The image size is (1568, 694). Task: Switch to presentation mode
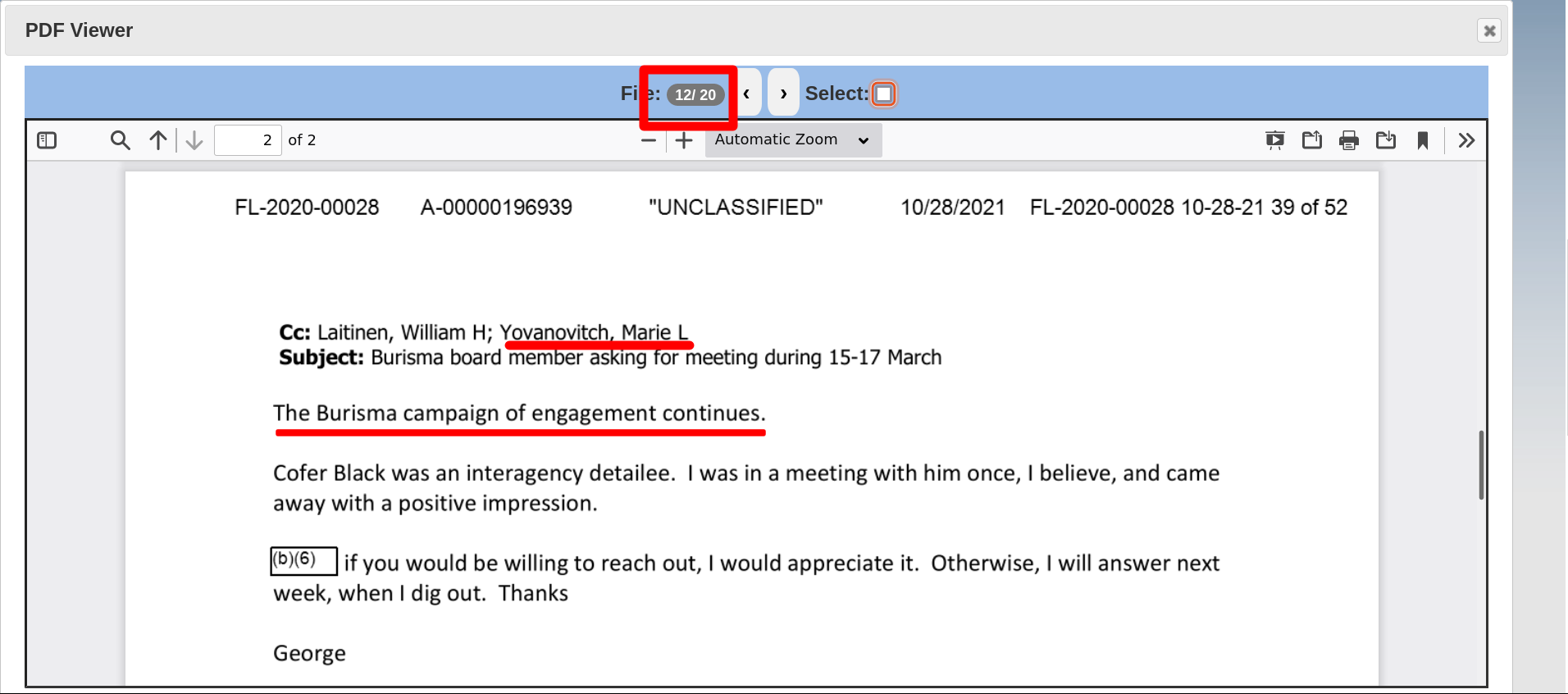(1275, 140)
